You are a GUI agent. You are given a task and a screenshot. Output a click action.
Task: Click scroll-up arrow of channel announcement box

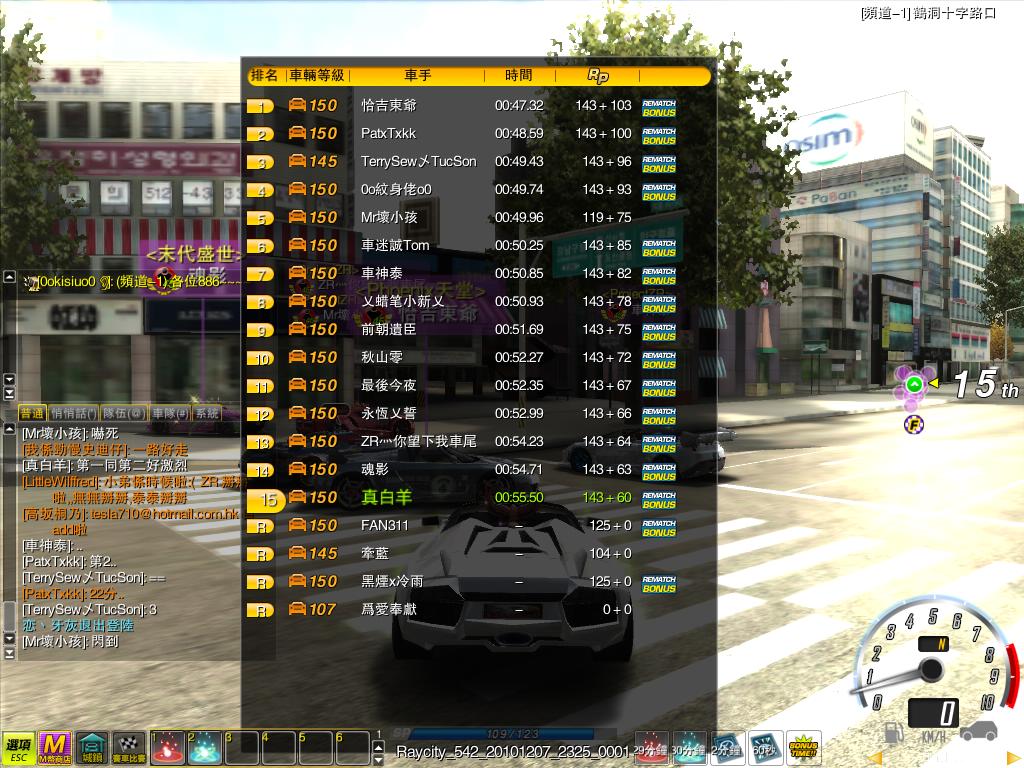pos(9,277)
